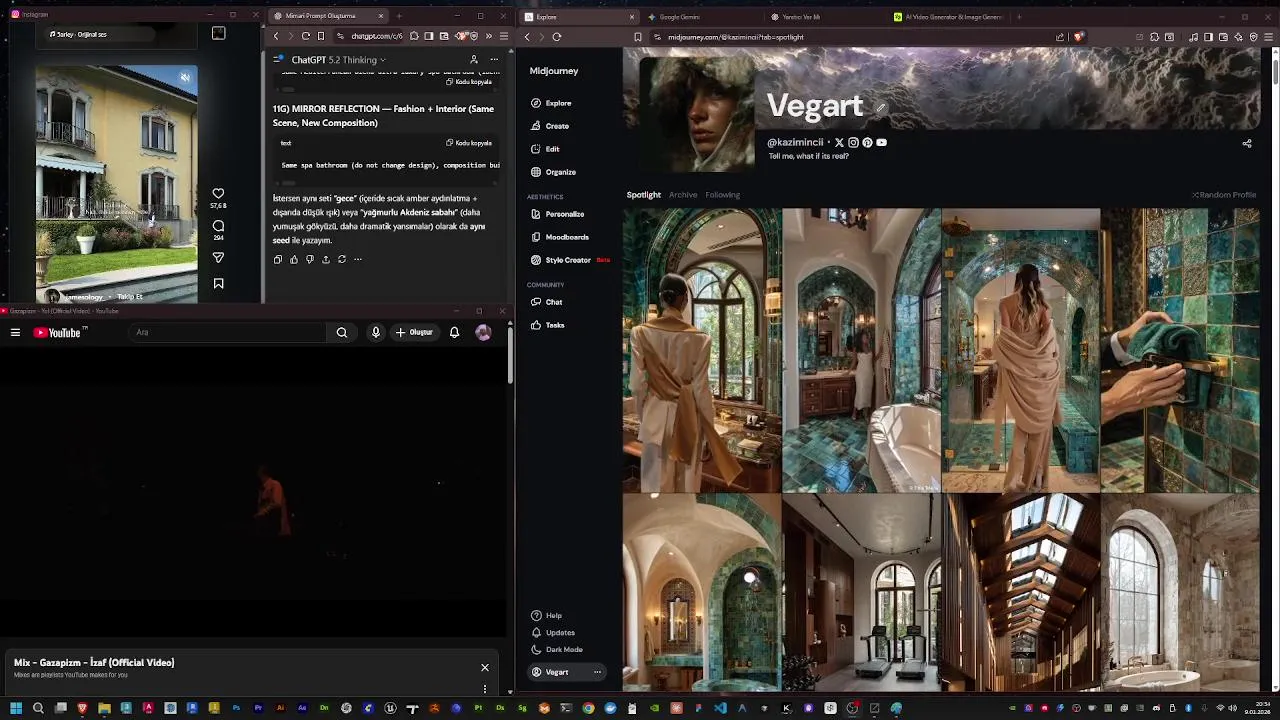Open YouTube hamburger guide menu
Screen dimensions: 1280x720
point(15,333)
